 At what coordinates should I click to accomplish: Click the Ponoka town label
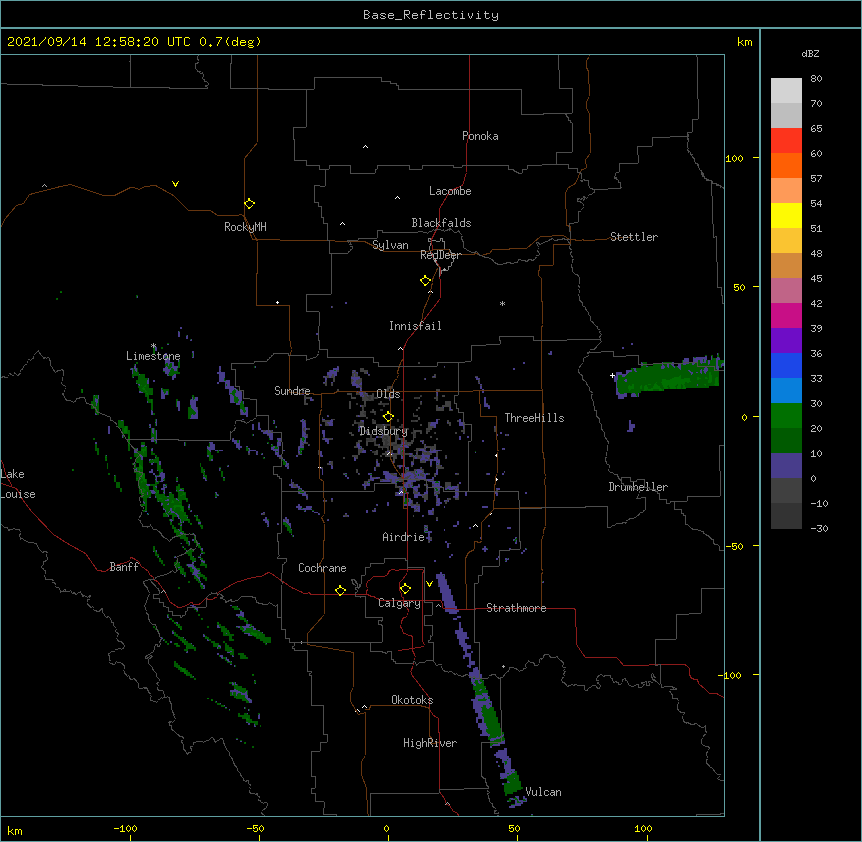point(480,136)
